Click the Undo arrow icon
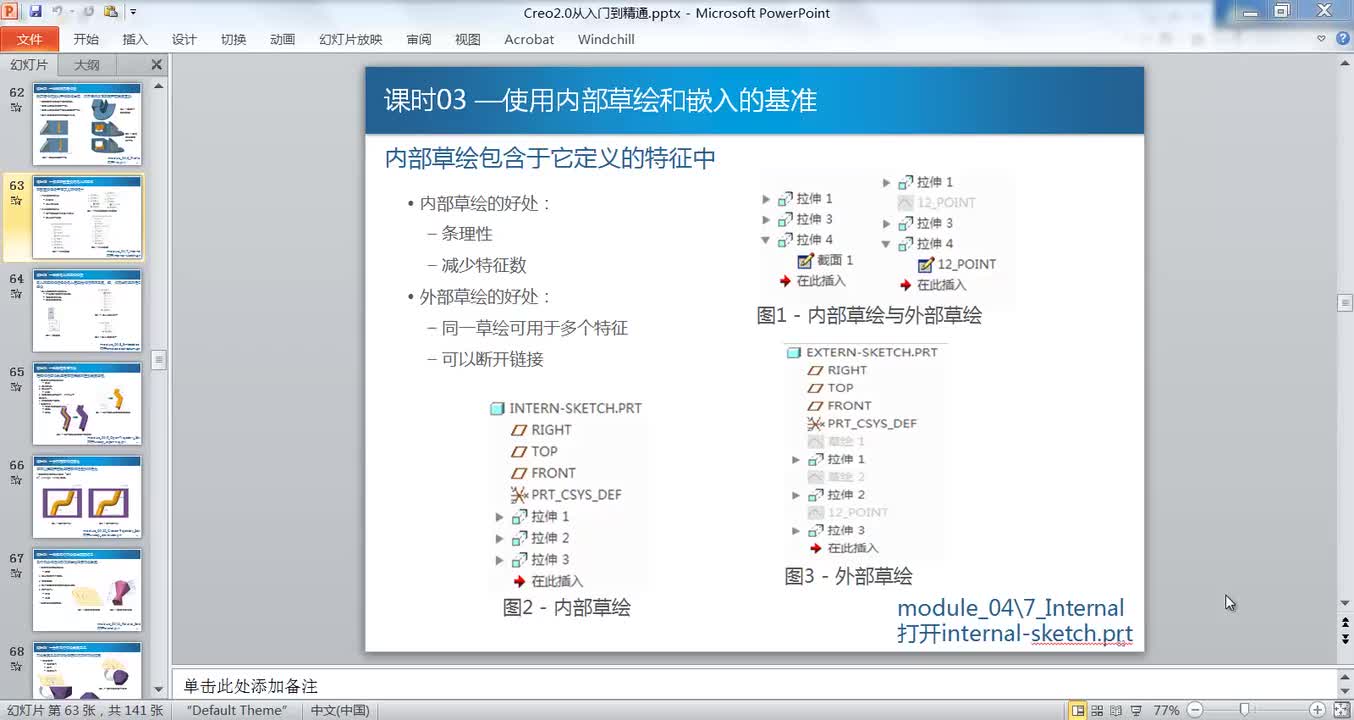The height and width of the screenshot is (720, 1354). [x=57, y=12]
